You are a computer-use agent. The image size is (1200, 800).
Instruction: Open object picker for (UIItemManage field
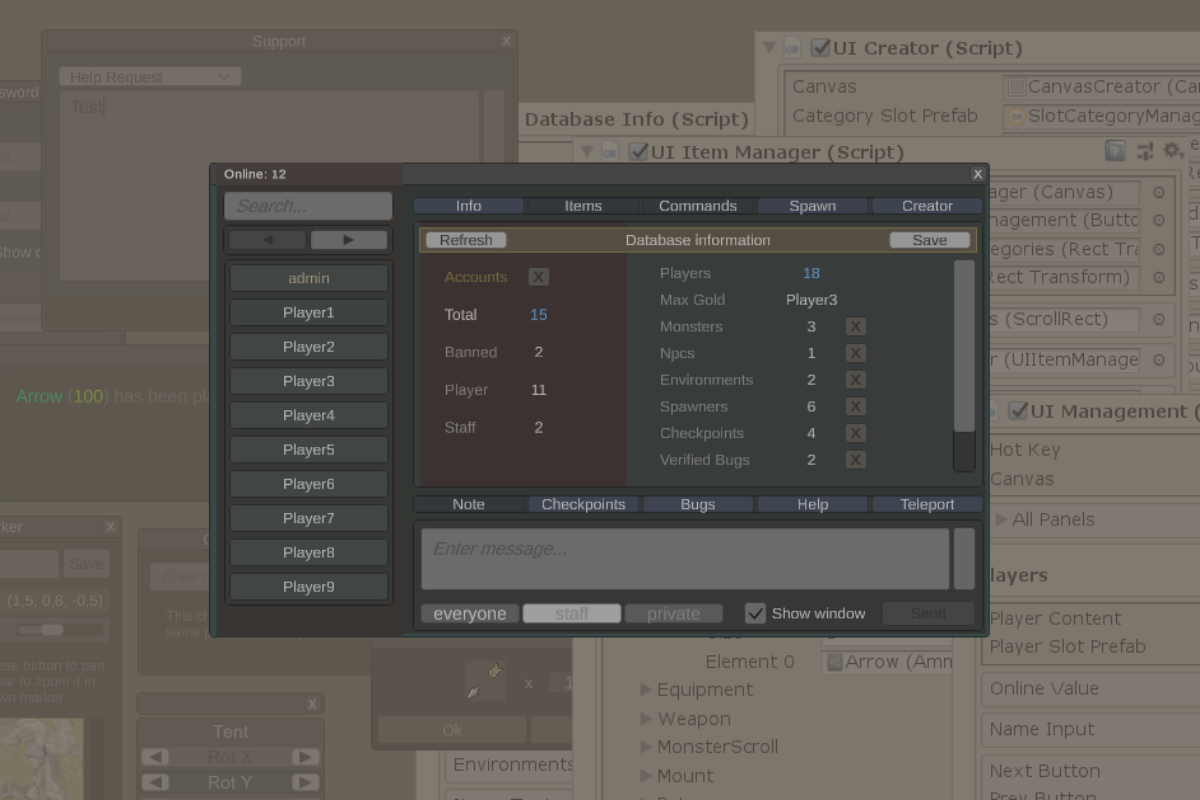1159,360
